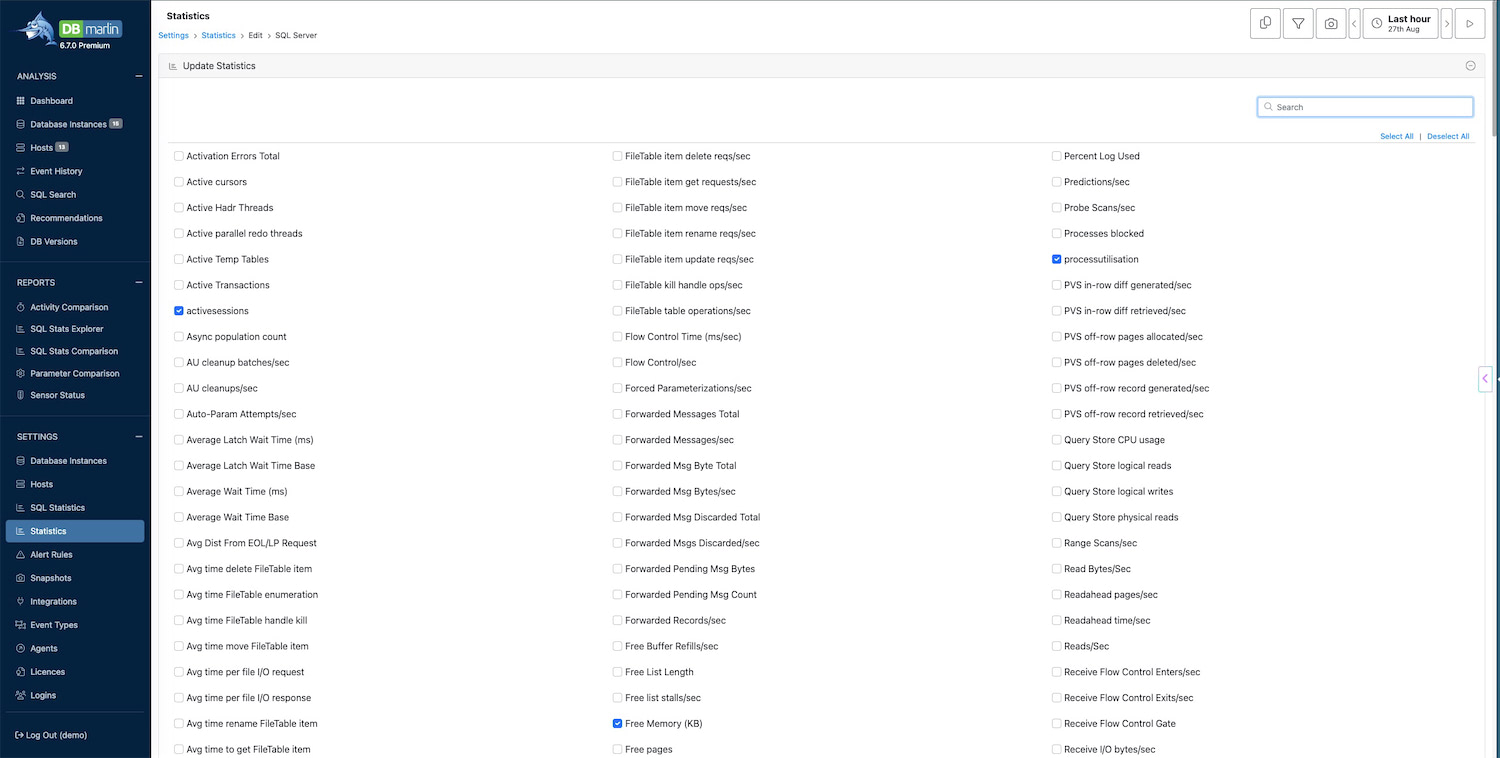Click the Parameter Comparison icon
The height and width of the screenshot is (758, 1500).
21,373
